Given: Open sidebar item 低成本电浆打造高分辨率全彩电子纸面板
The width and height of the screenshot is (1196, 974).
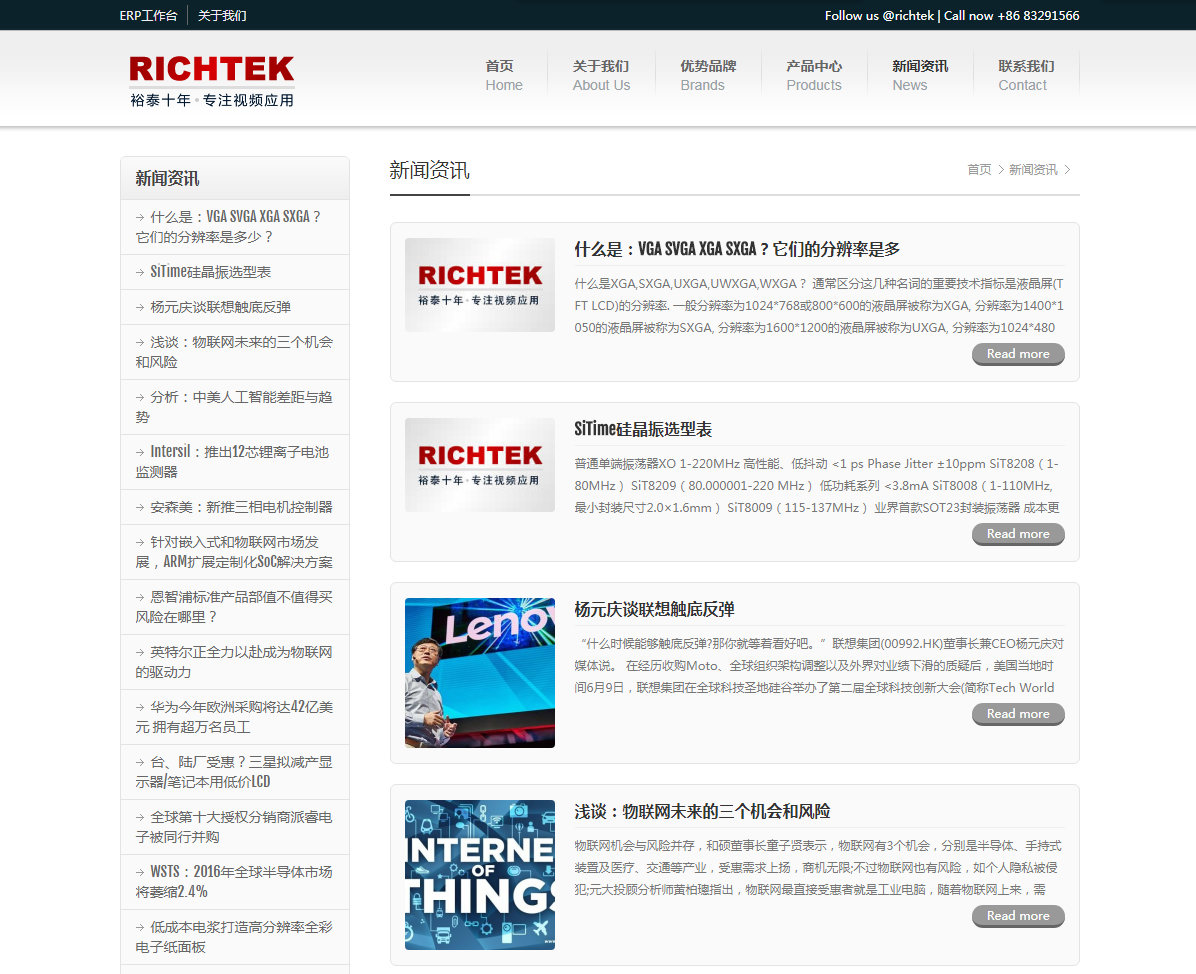Looking at the screenshot, I should click(235, 937).
